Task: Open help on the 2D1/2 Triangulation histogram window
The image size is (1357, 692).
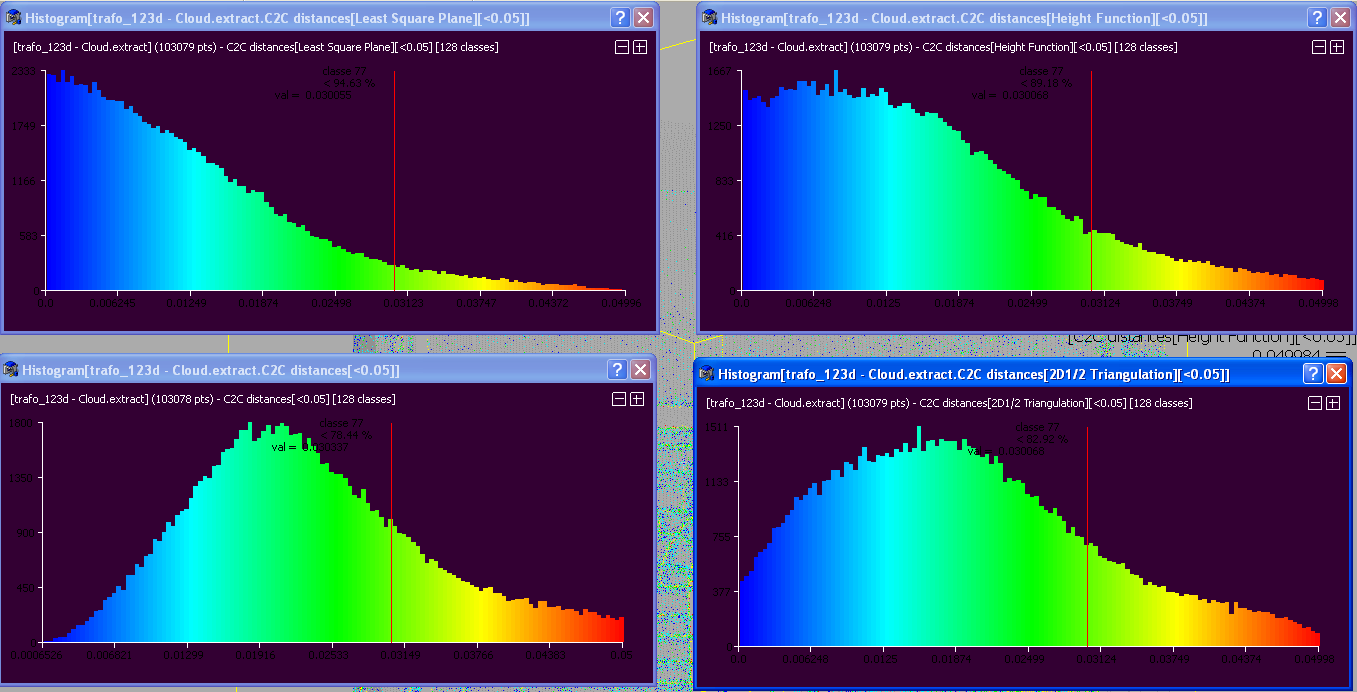Action: coord(1311,373)
